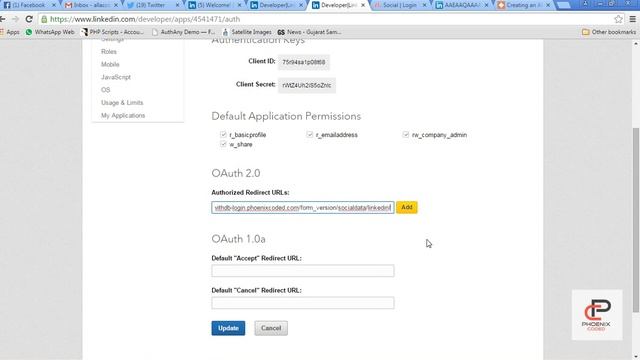The image size is (640, 360).
Task: Open a new browser tab
Action: pyautogui.click(x=563, y=5)
